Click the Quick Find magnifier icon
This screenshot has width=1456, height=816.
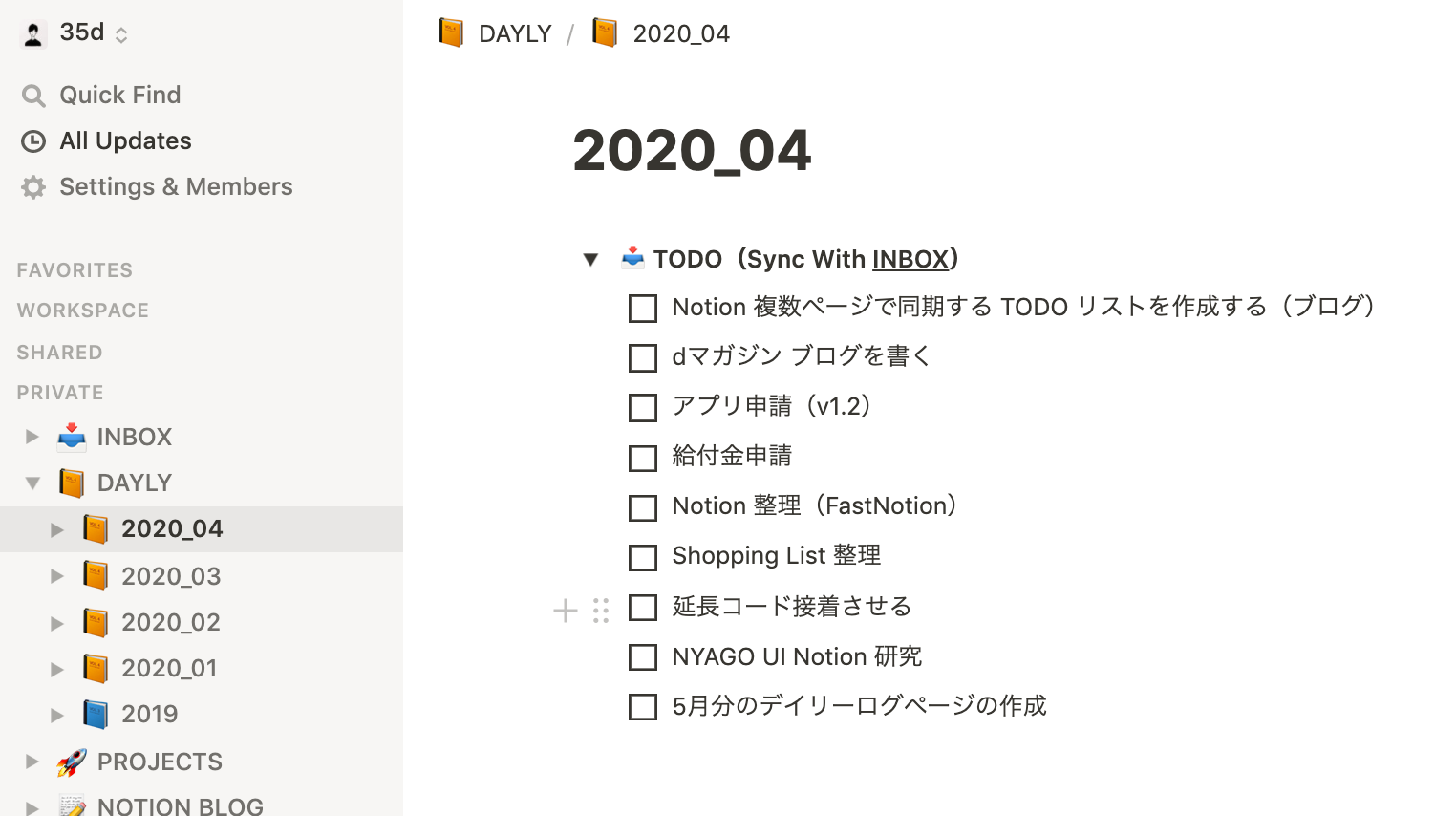coord(33,96)
